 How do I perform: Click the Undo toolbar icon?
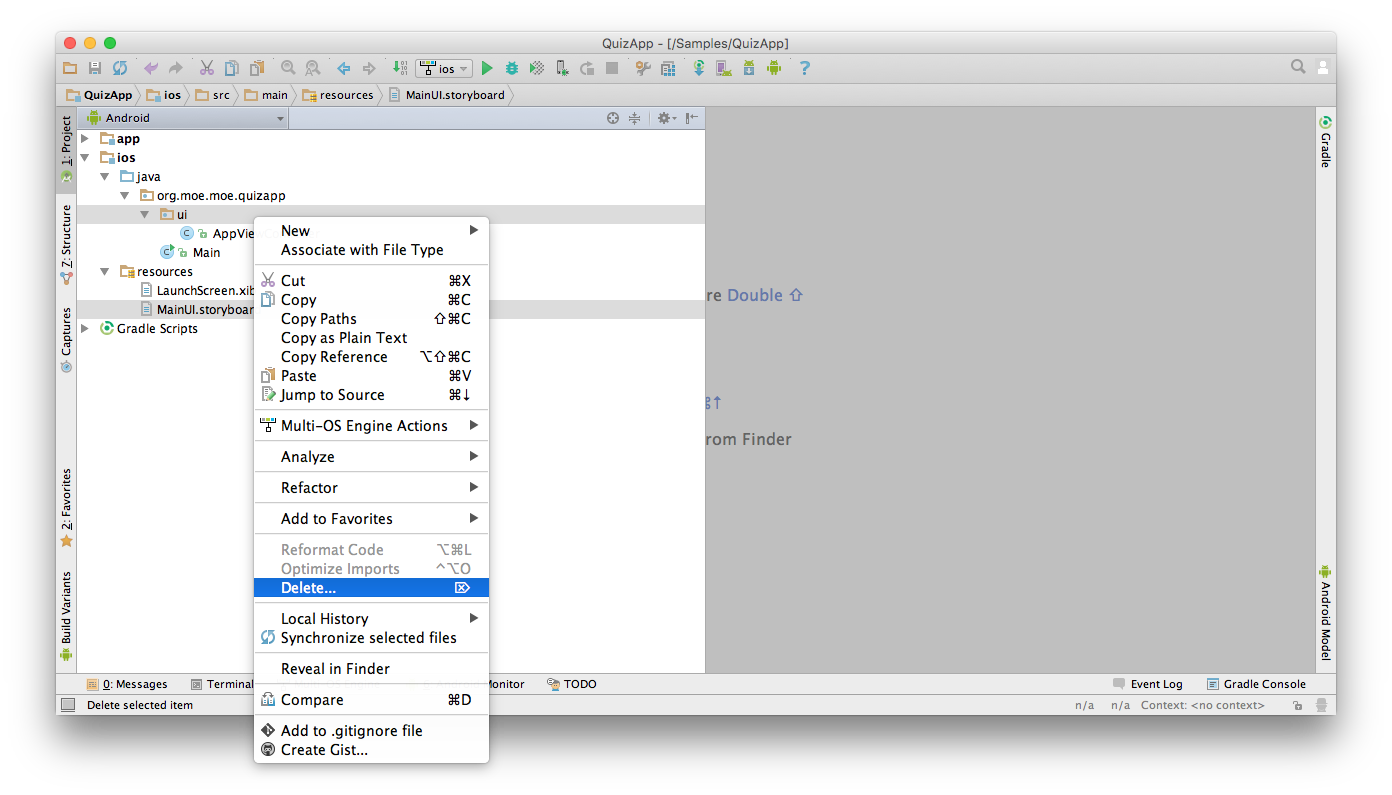pyautogui.click(x=151, y=68)
